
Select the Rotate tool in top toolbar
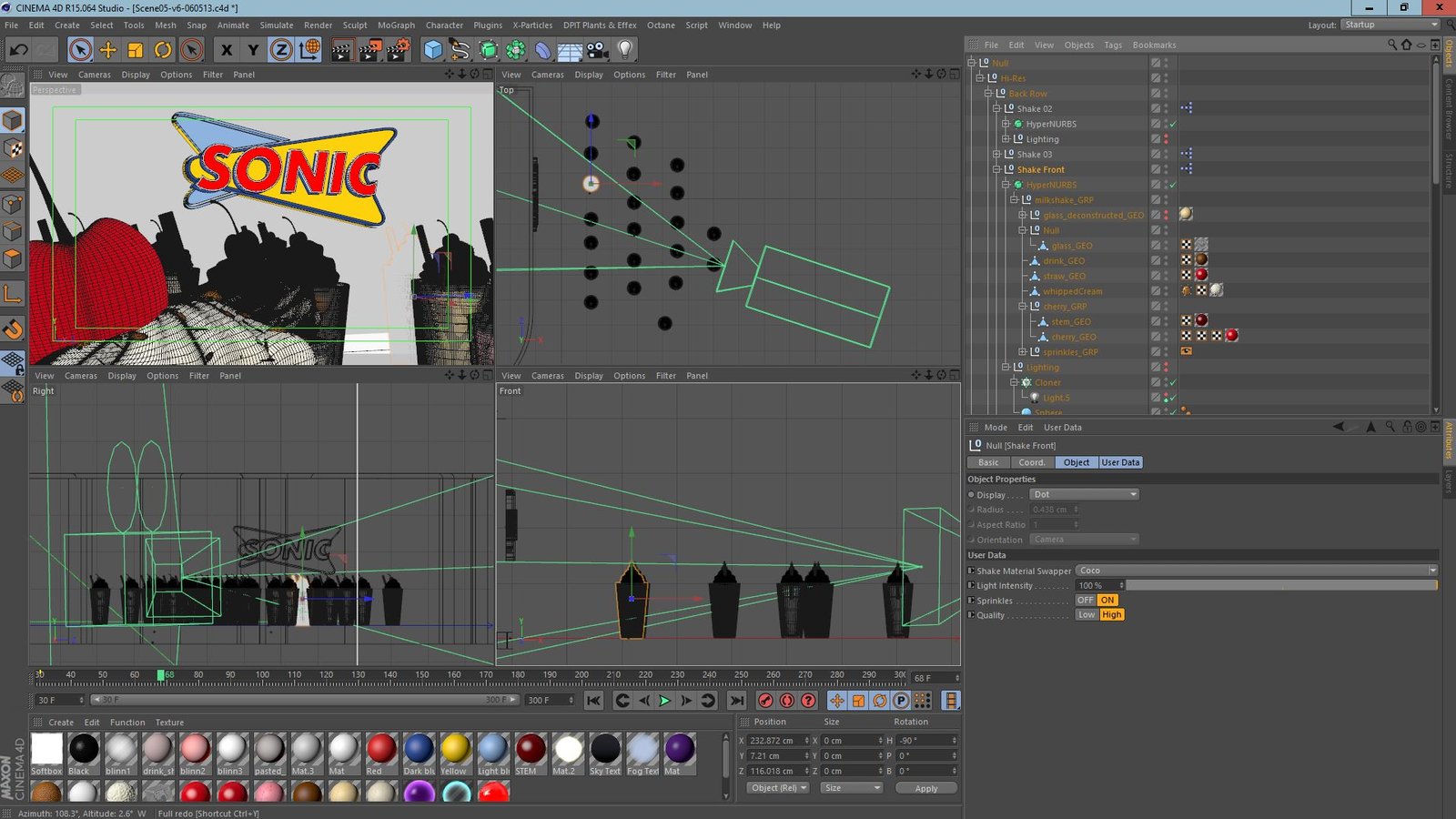163,50
